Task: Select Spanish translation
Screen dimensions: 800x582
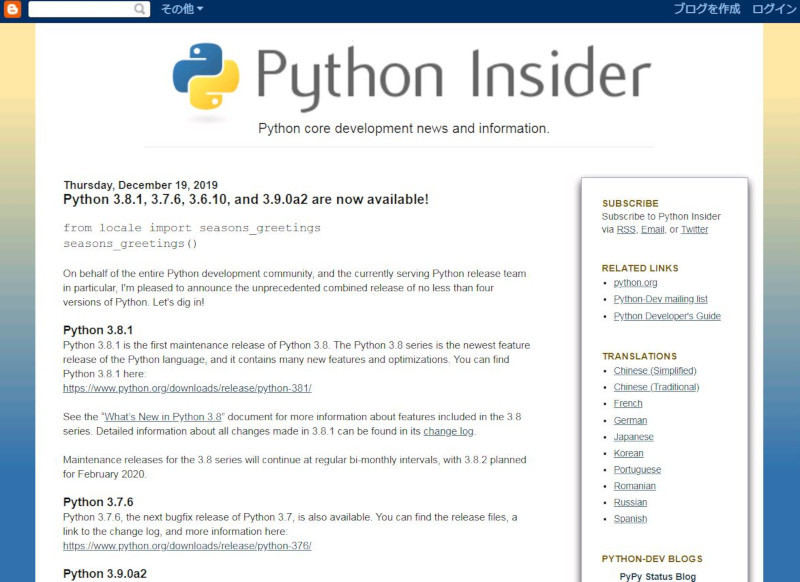Action: (x=630, y=519)
